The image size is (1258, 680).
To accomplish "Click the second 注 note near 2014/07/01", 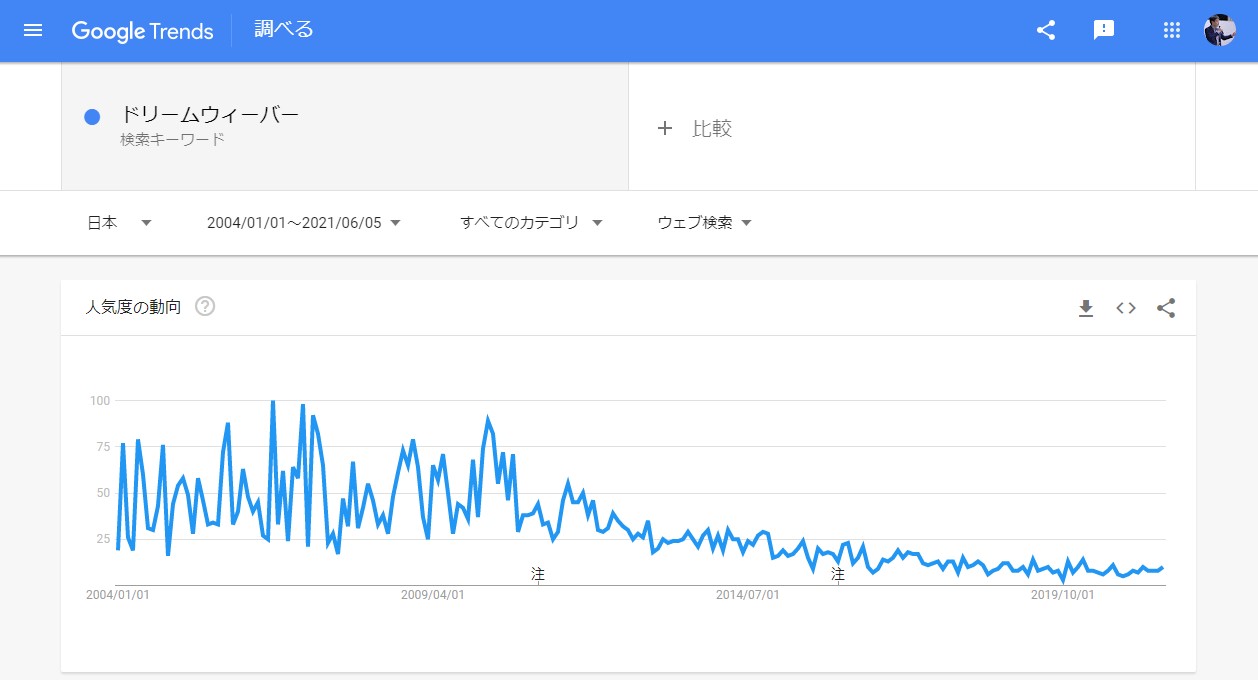I will pos(838,574).
